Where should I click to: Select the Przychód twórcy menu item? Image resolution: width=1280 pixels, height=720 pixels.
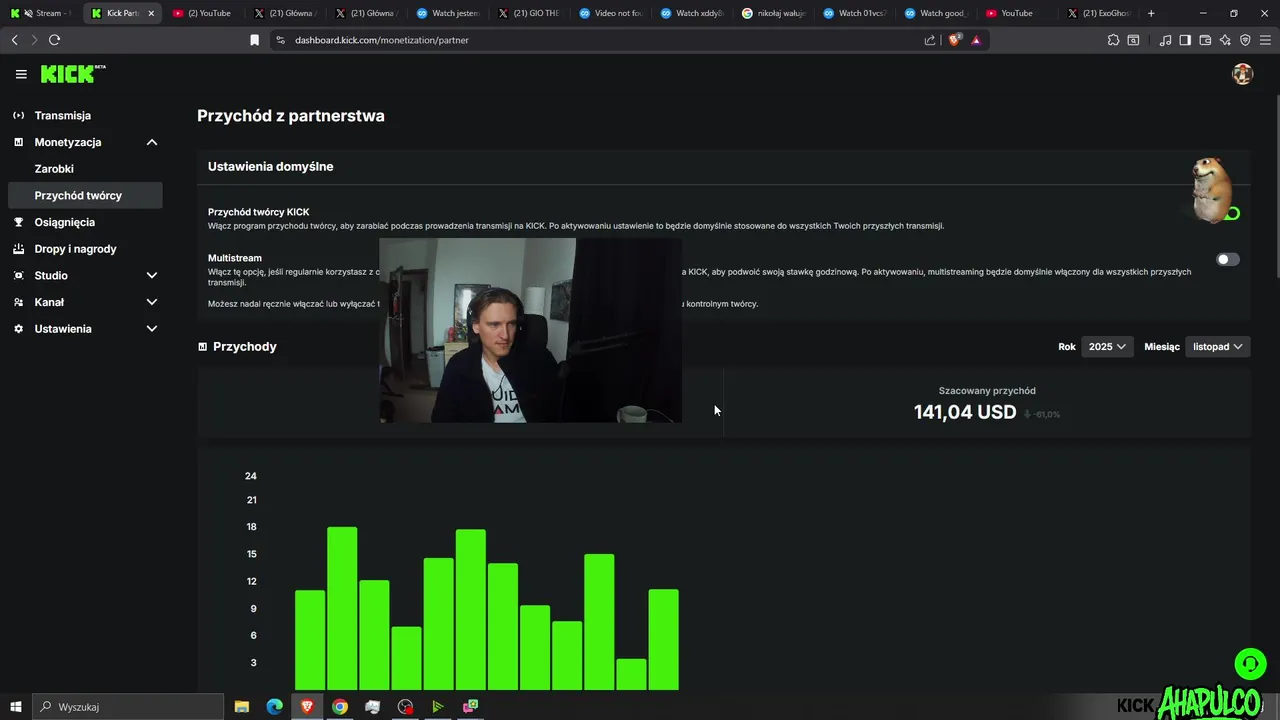[84, 195]
